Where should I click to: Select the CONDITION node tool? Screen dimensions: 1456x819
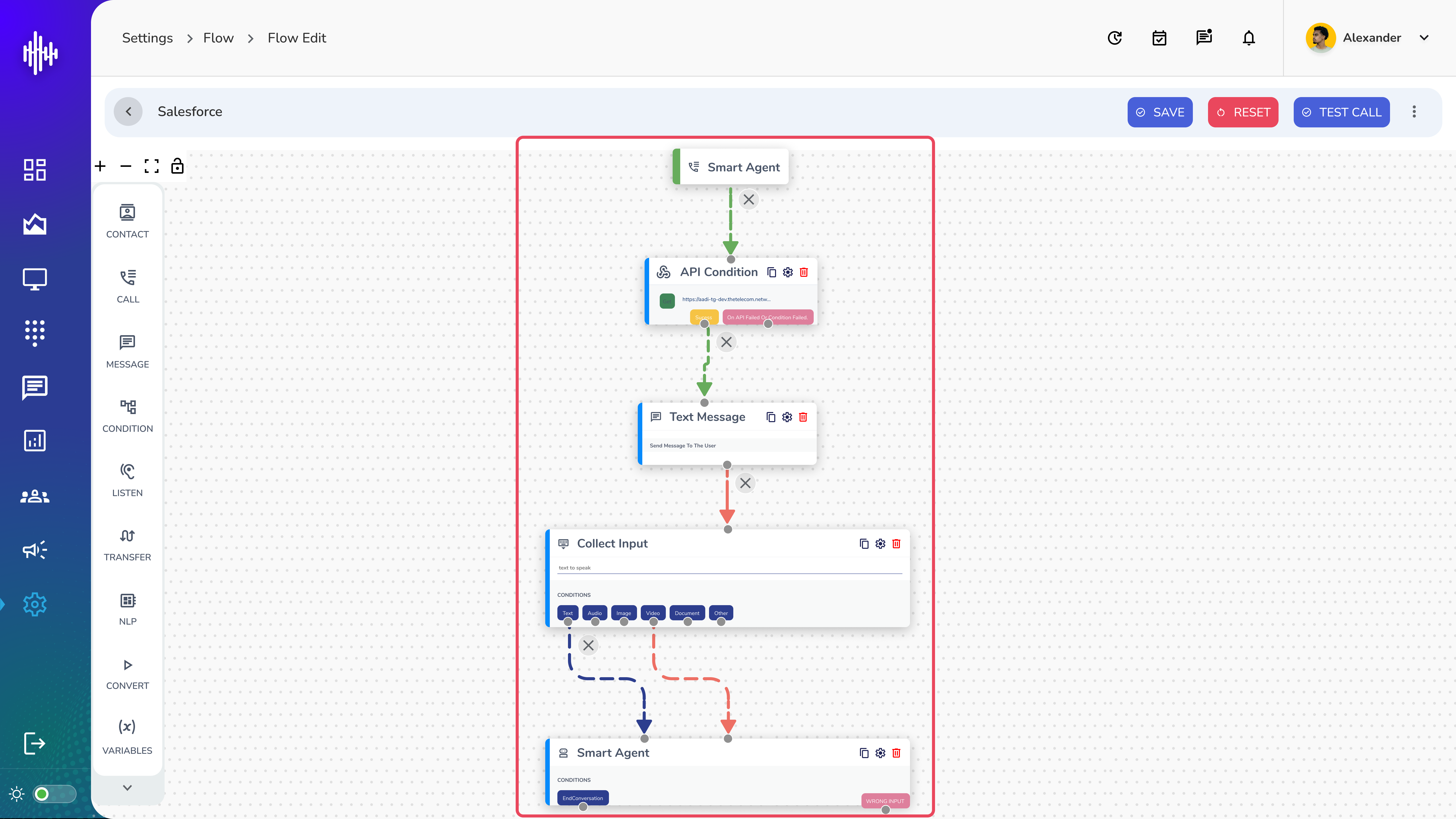point(127,416)
